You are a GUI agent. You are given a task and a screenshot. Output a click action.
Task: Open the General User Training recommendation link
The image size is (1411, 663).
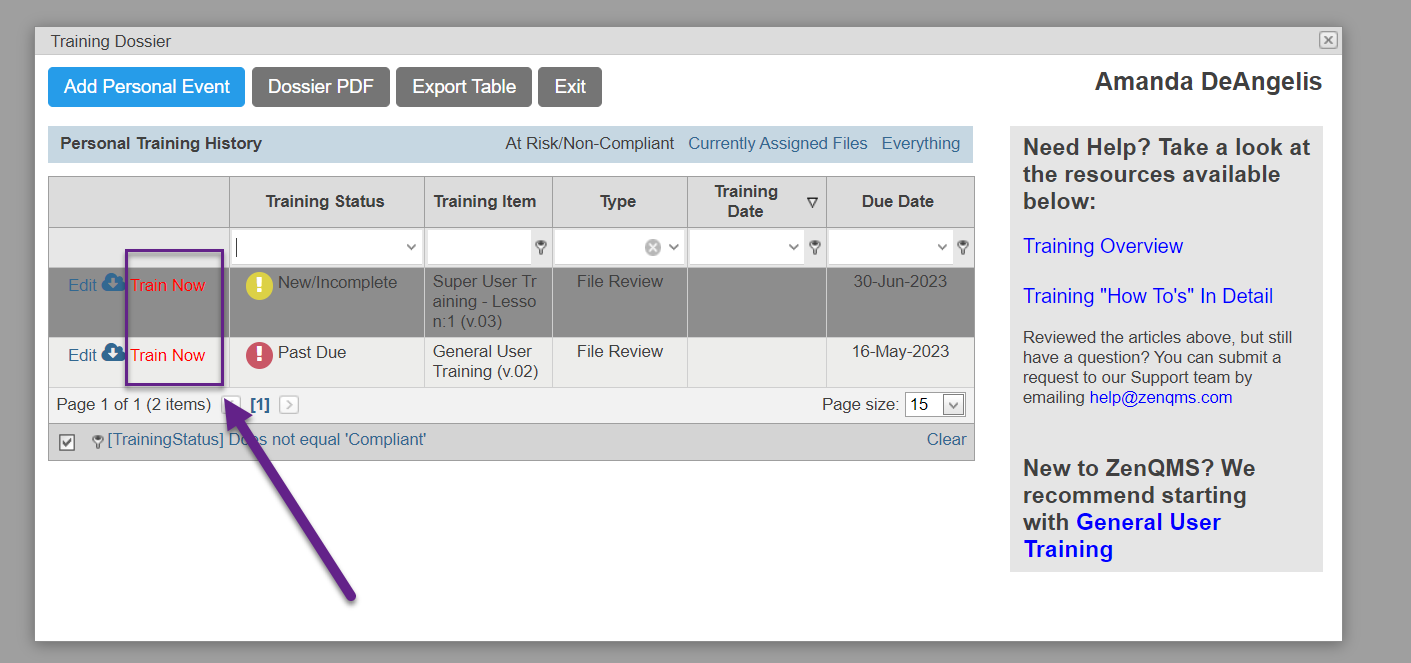point(1122,536)
